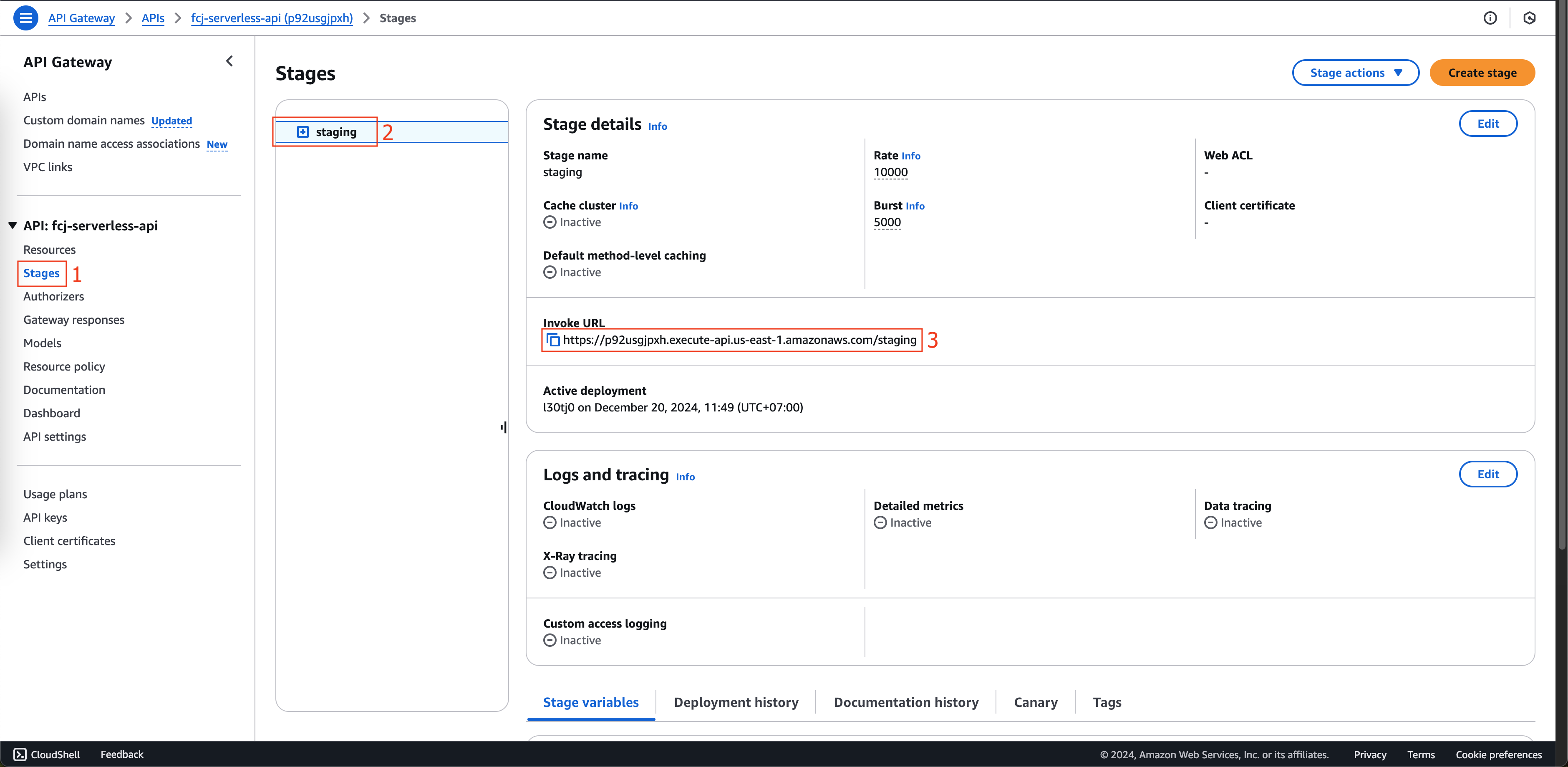Open Settings in sidebar
The image size is (1568, 767).
pos(45,564)
